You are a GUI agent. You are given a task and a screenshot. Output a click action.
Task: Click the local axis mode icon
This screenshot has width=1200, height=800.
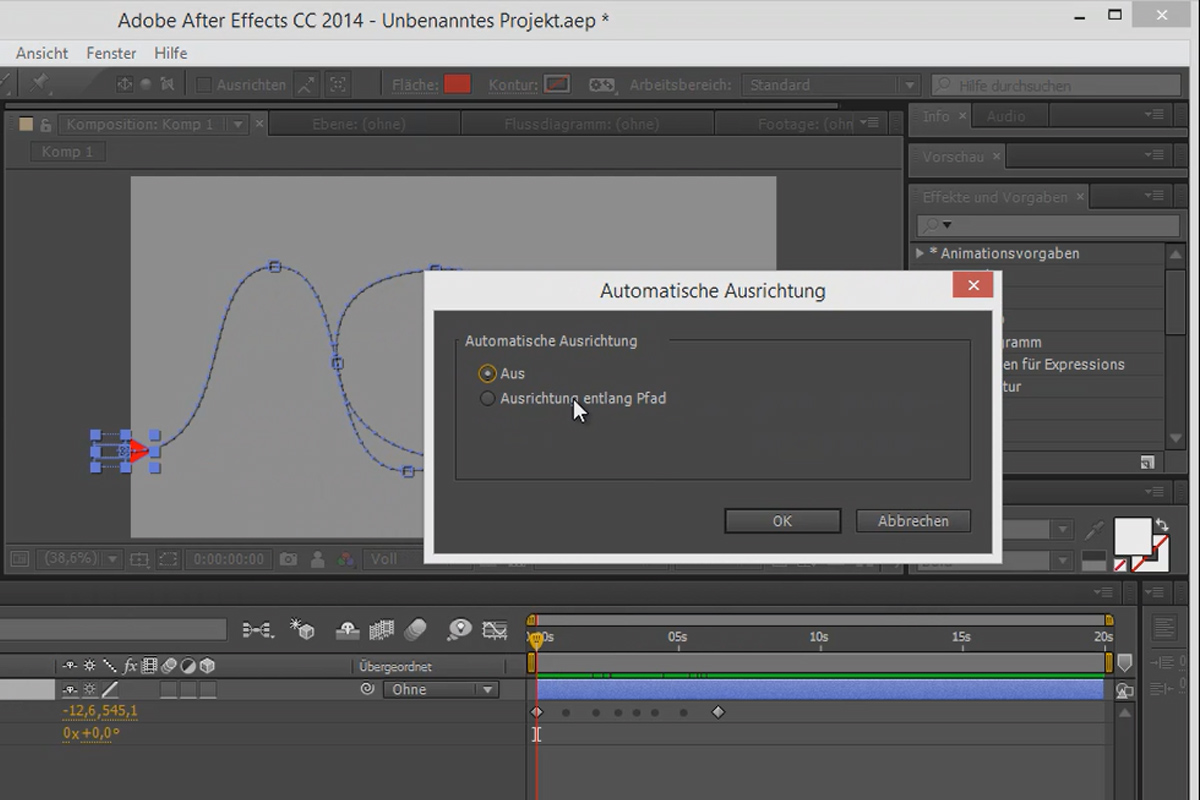[124, 85]
